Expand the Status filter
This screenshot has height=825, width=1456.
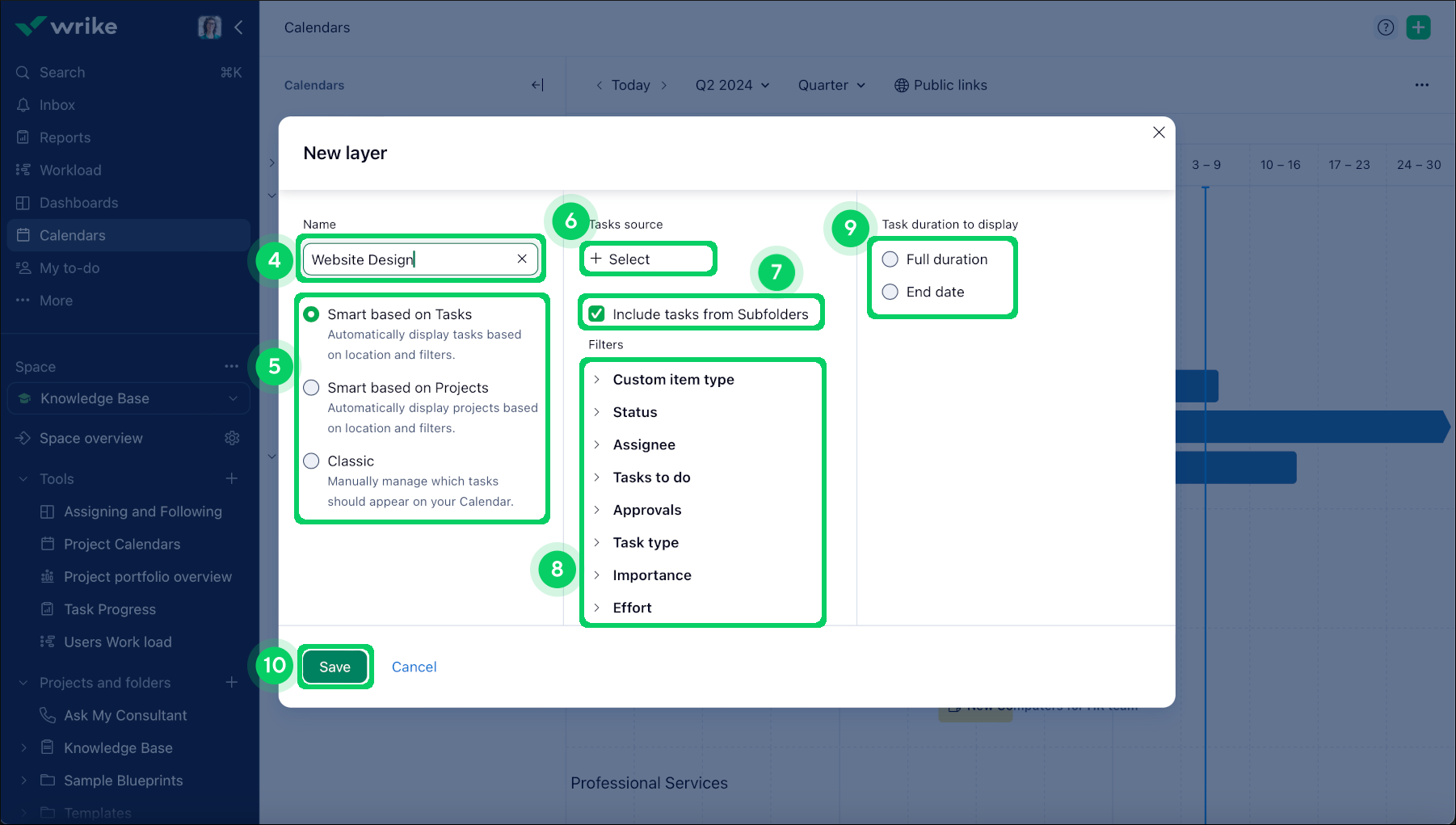(635, 412)
